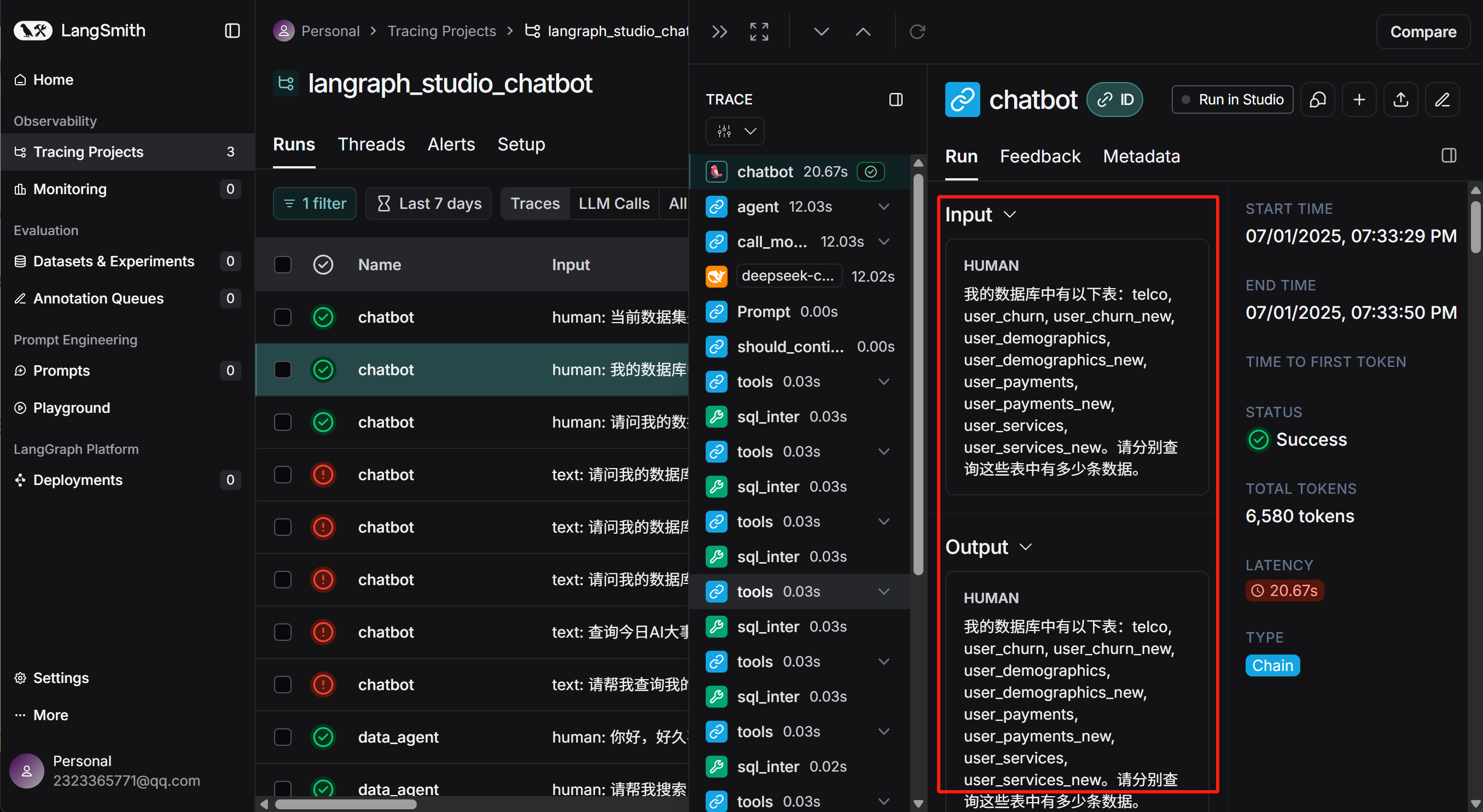The width and height of the screenshot is (1483, 812).
Task: Check the box for the '你好，好久' data_agent run
Action: click(x=283, y=737)
